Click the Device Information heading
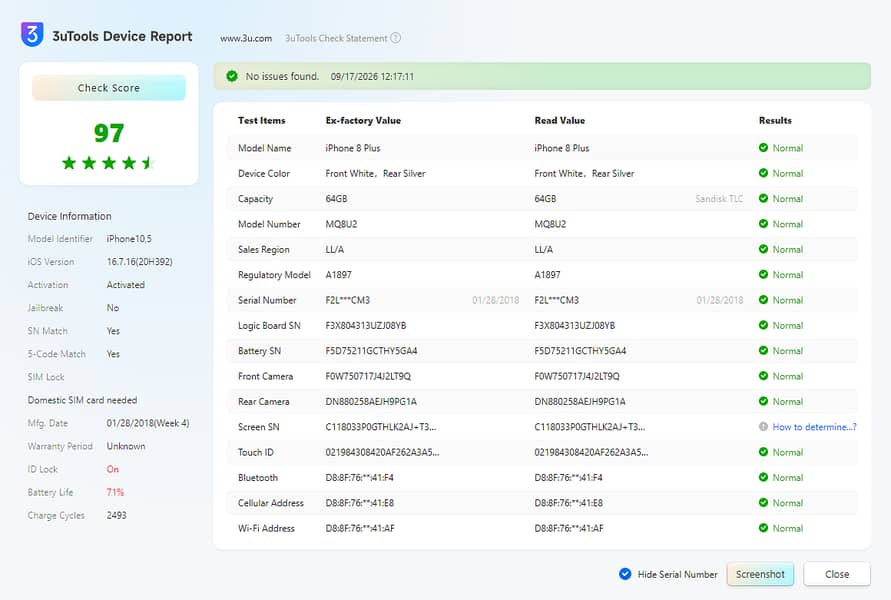This screenshot has height=600, width=891. pos(69,216)
